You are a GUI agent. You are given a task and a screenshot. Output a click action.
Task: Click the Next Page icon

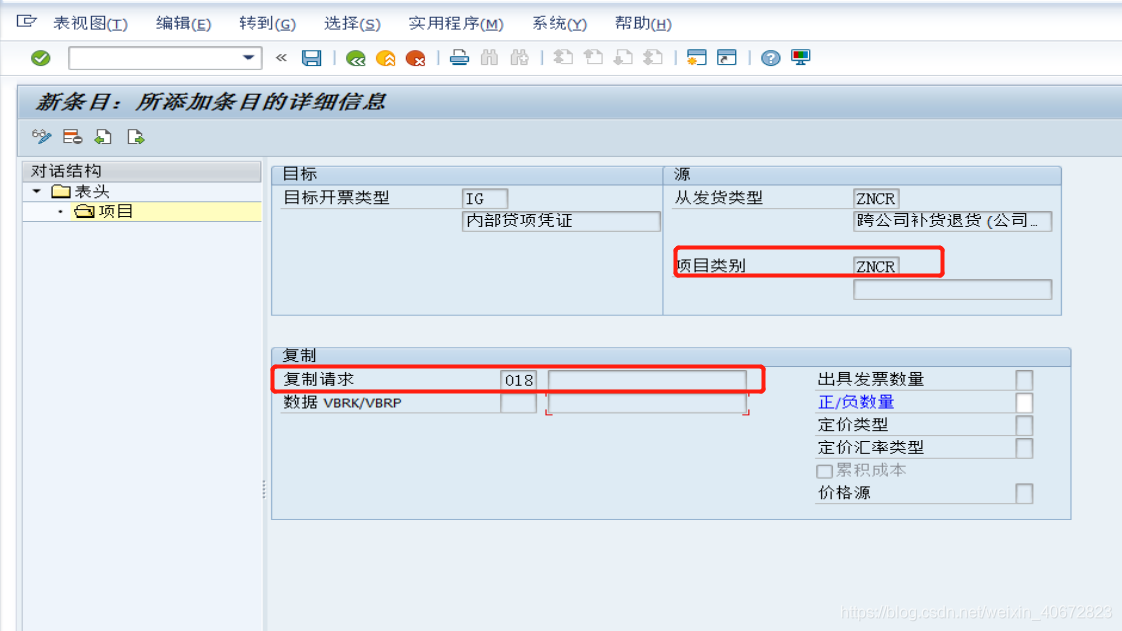click(623, 57)
